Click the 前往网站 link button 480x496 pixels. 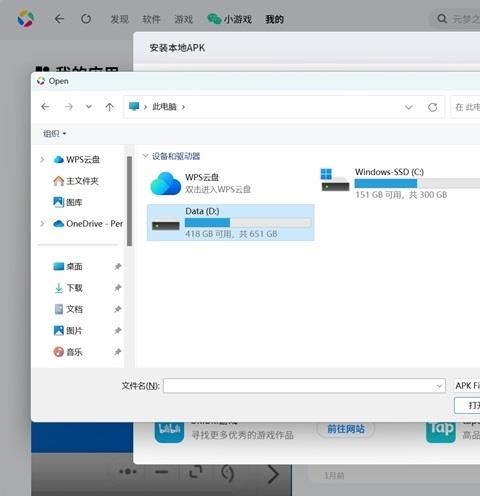click(x=346, y=429)
